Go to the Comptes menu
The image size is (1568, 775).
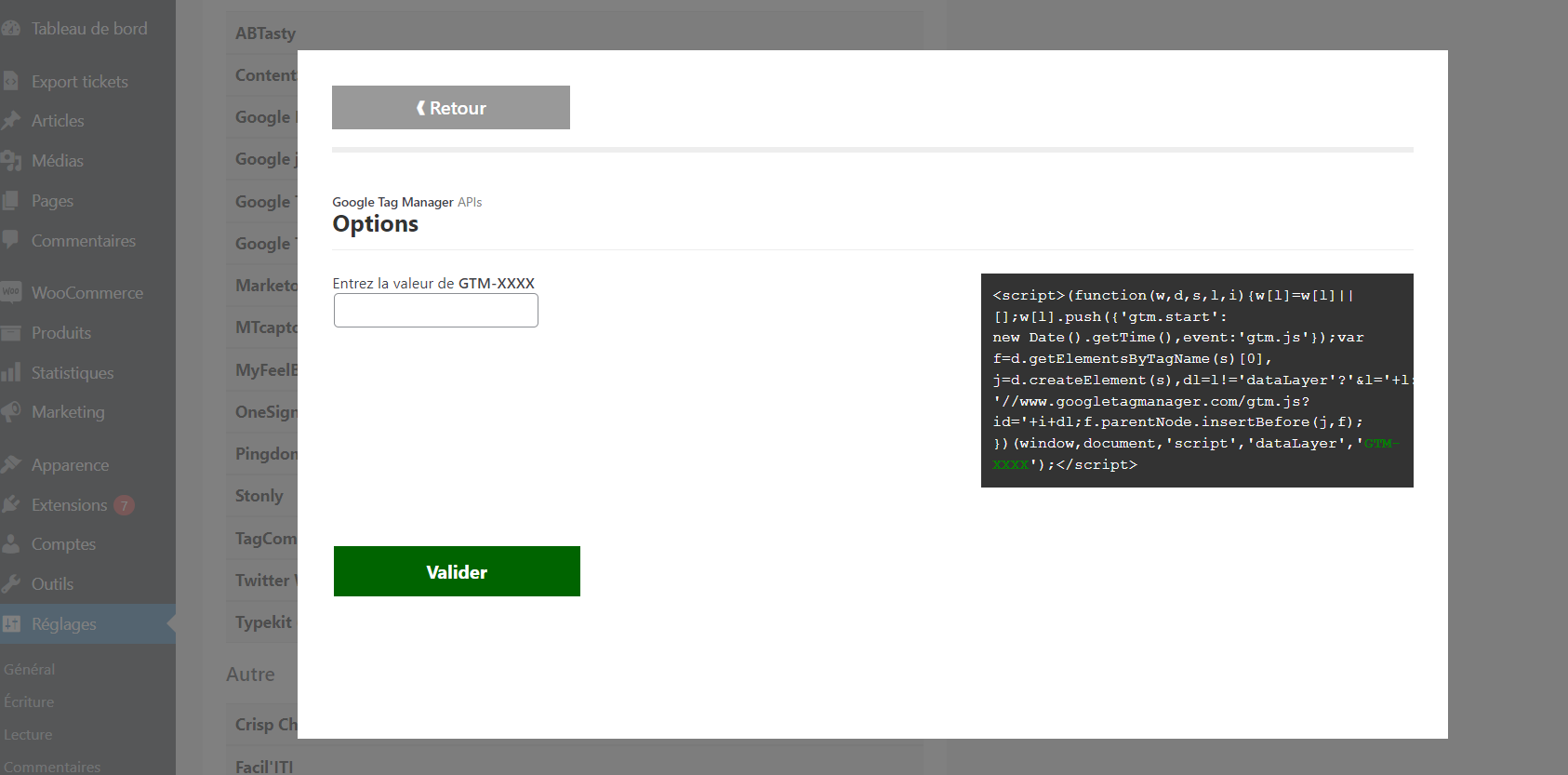pyautogui.click(x=63, y=544)
